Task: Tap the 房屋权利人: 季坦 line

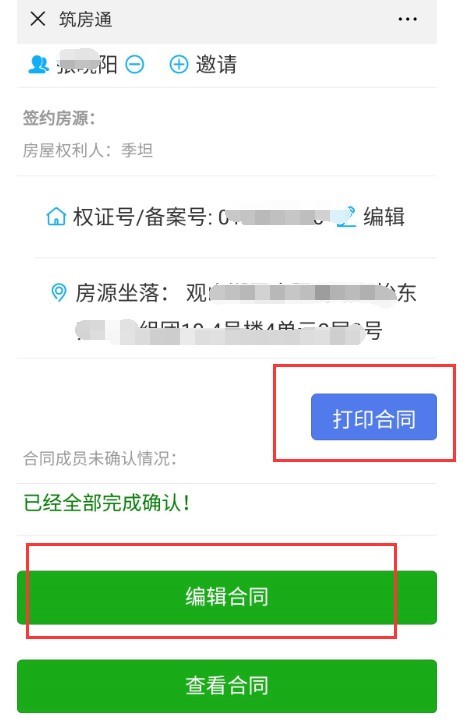Action: point(88,150)
